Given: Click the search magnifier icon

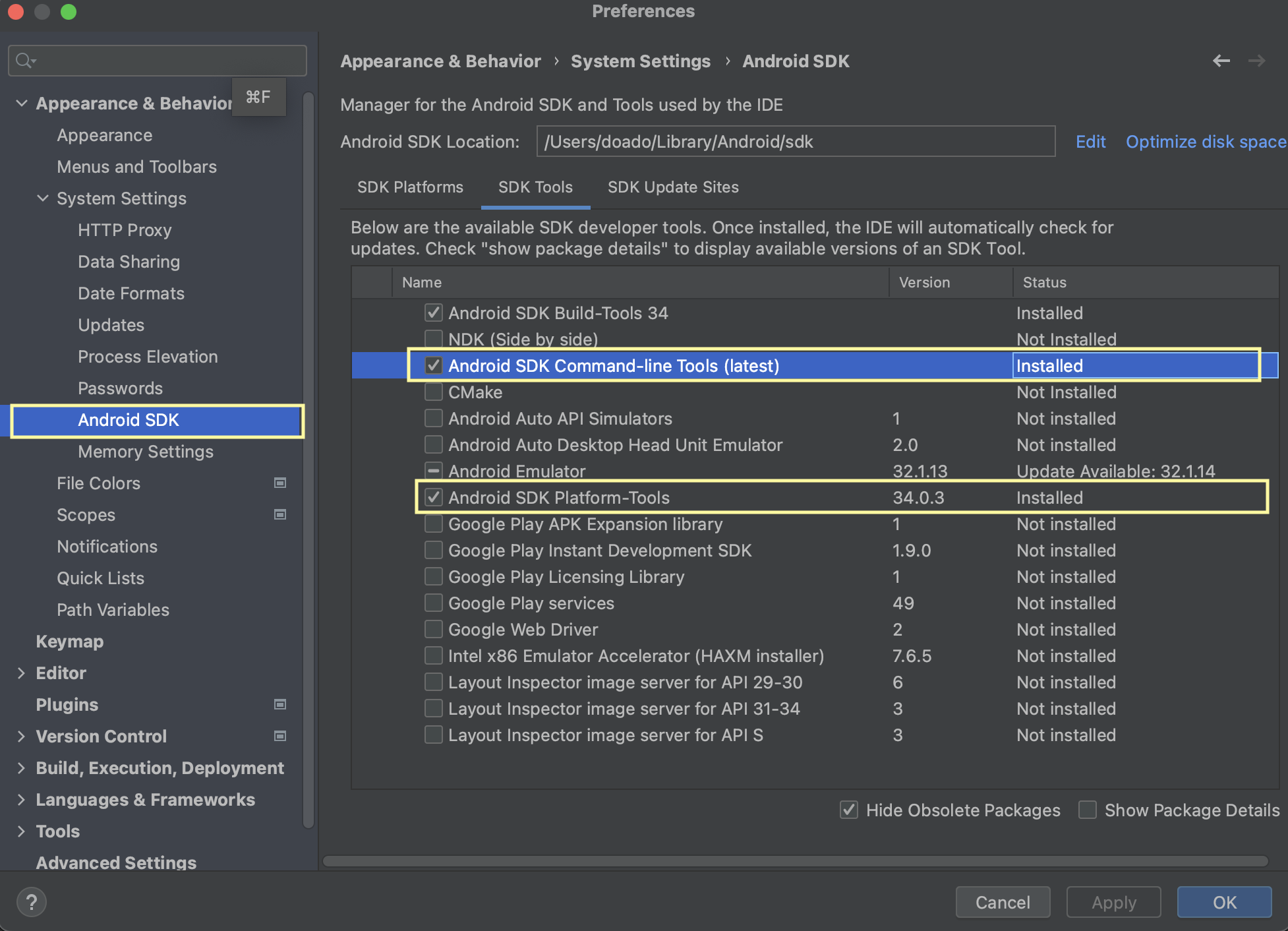Looking at the screenshot, I should pos(24,61).
